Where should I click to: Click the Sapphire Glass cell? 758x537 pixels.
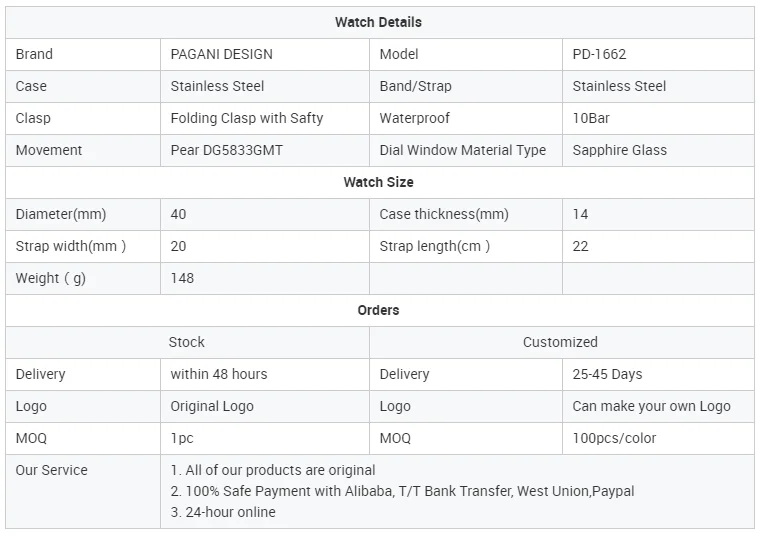(619, 150)
